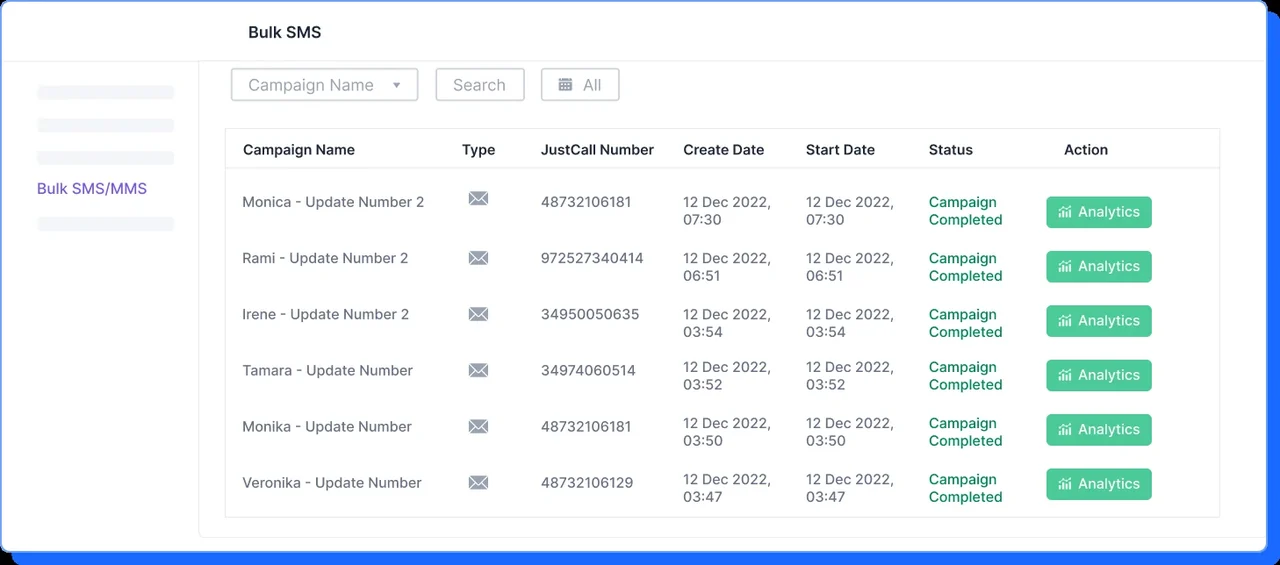Select campaign Rami - Update Number 2
This screenshot has width=1280, height=565.
click(x=325, y=258)
